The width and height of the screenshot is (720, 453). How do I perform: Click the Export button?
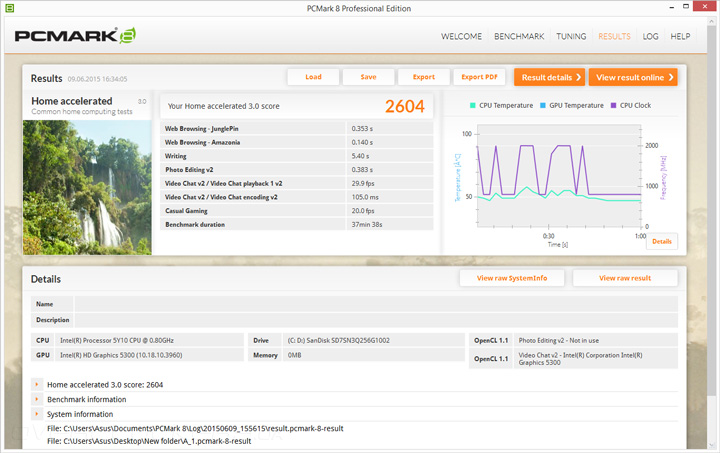click(424, 77)
